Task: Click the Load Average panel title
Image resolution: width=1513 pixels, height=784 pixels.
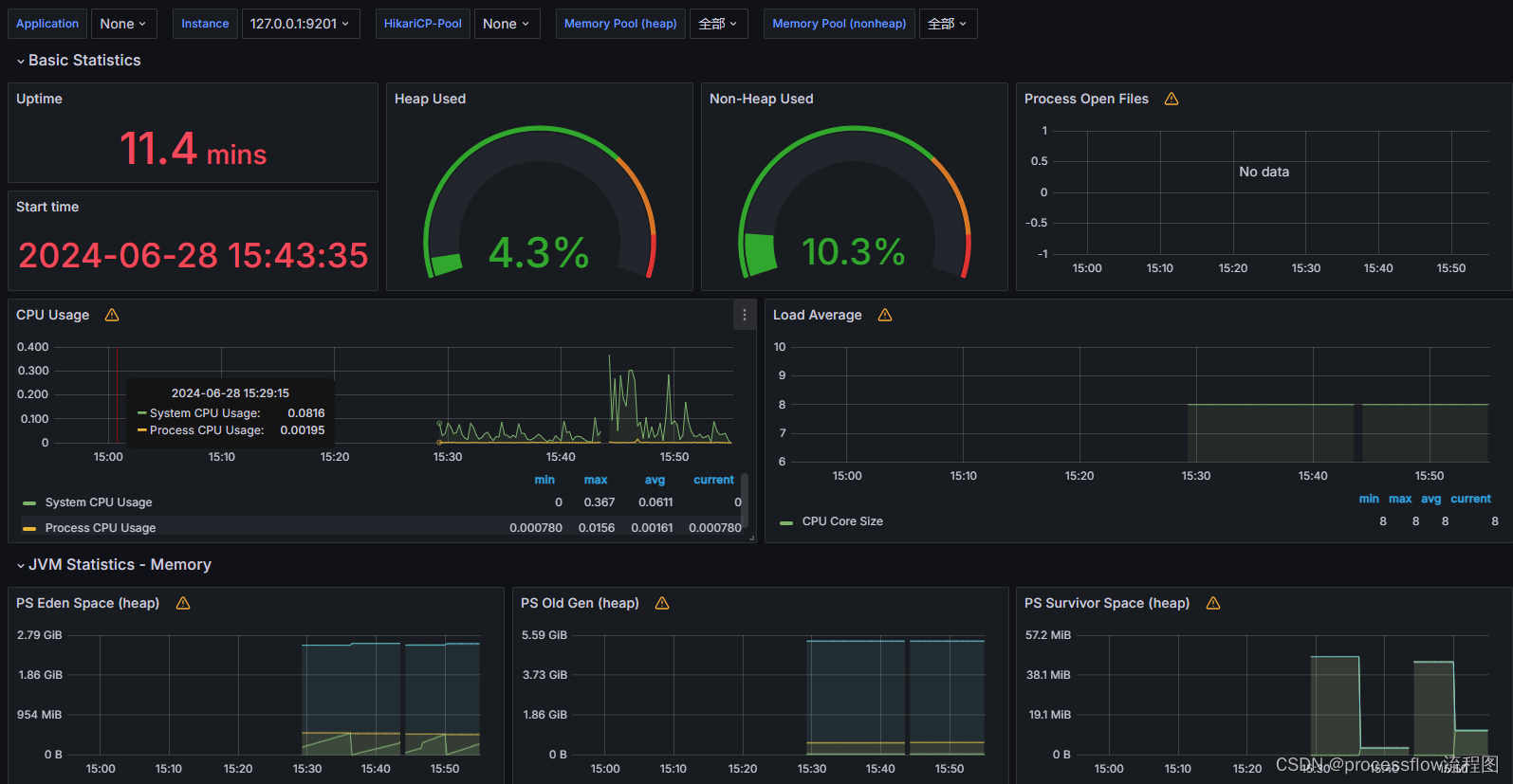Action: 818,315
